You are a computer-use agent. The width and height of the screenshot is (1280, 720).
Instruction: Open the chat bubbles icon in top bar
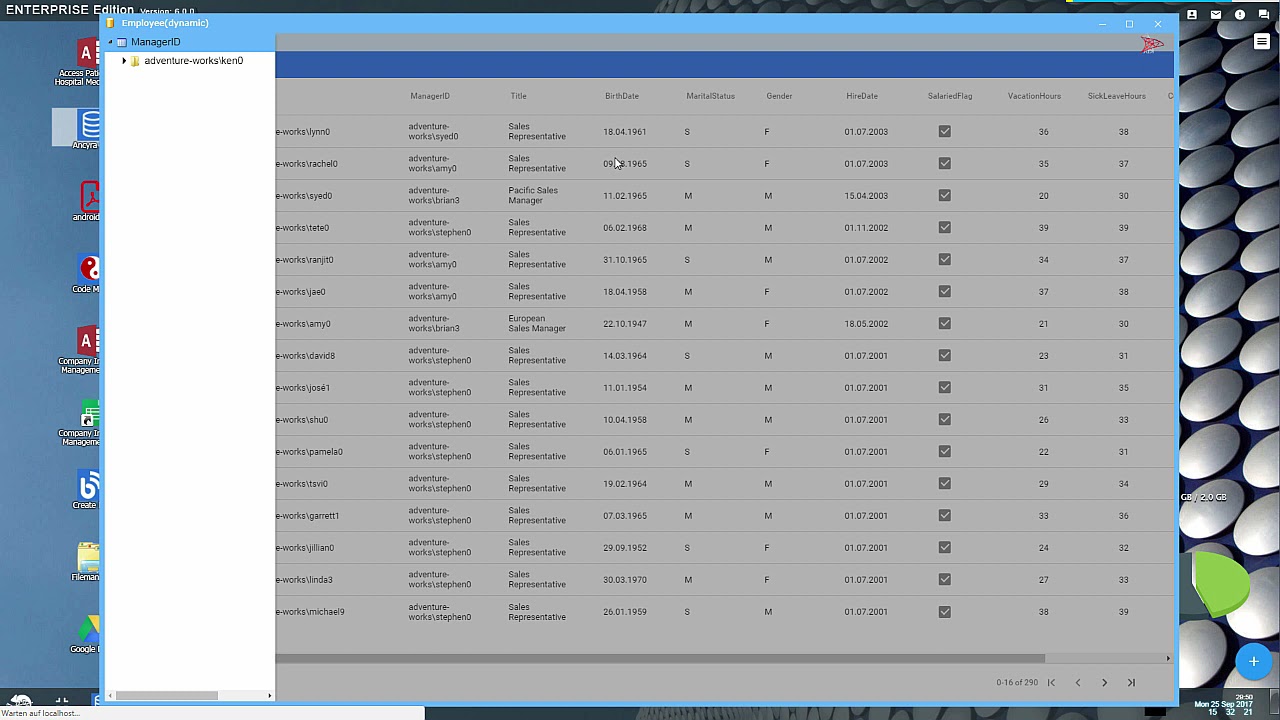[1264, 15]
